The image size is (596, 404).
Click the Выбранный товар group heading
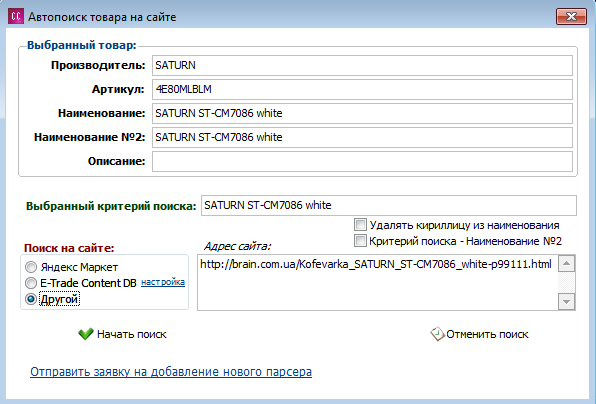point(81,45)
